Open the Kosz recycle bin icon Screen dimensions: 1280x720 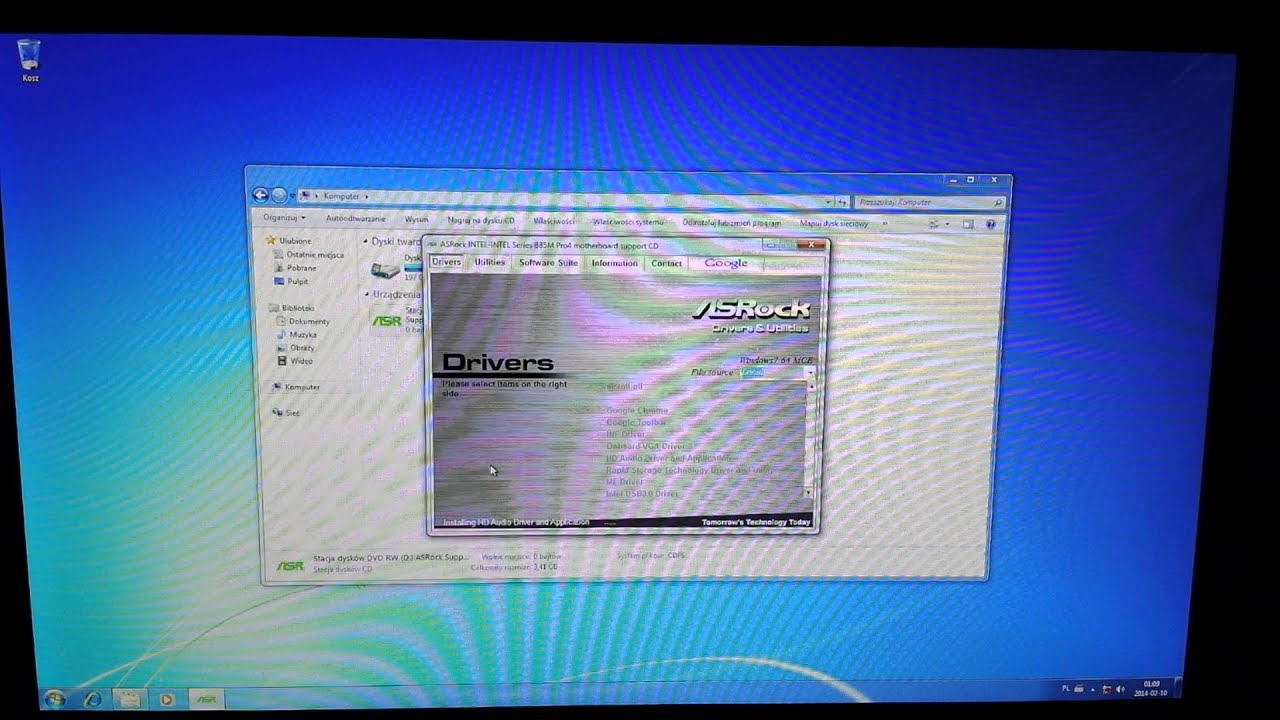click(x=30, y=59)
